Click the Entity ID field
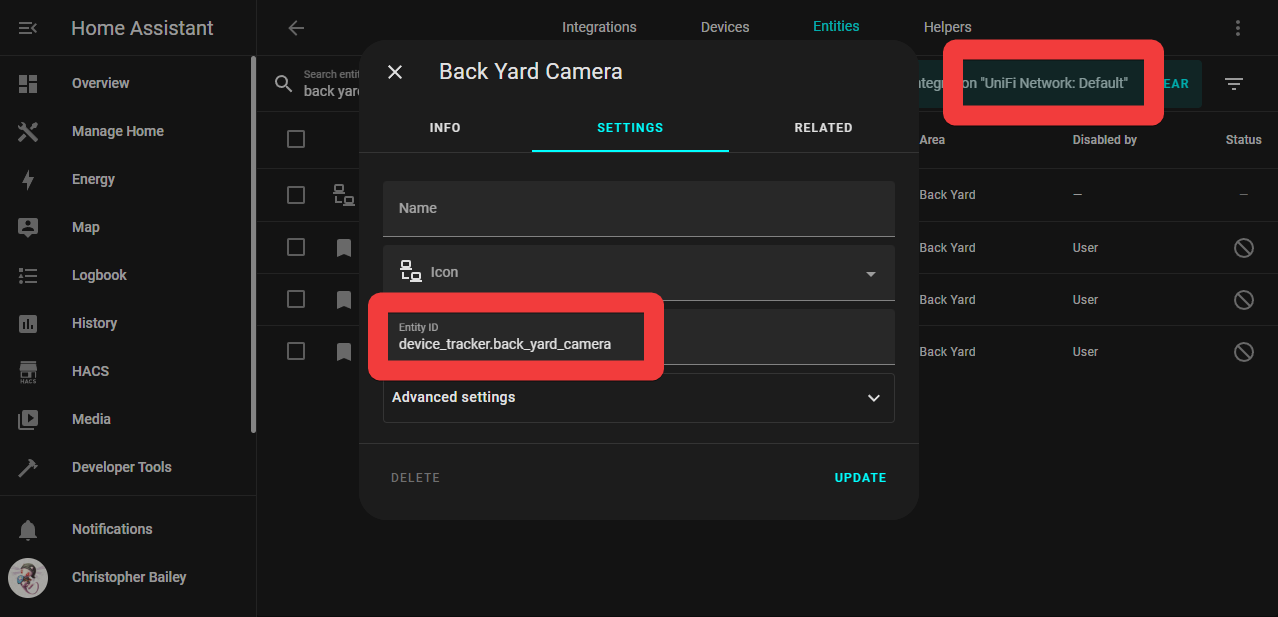This screenshot has width=1278, height=617. coord(638,336)
